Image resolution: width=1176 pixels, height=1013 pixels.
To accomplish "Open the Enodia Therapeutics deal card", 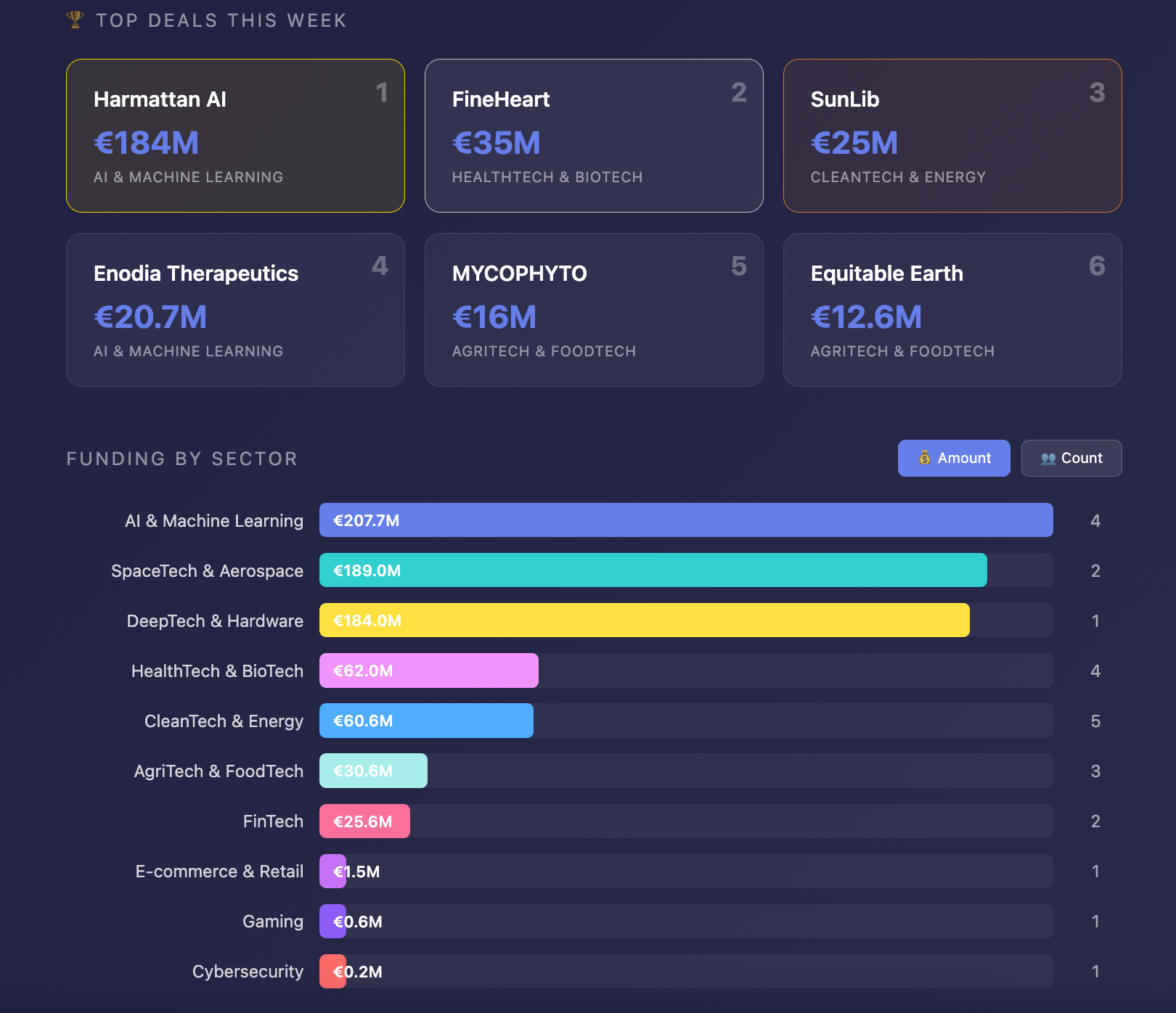I will click(x=235, y=310).
